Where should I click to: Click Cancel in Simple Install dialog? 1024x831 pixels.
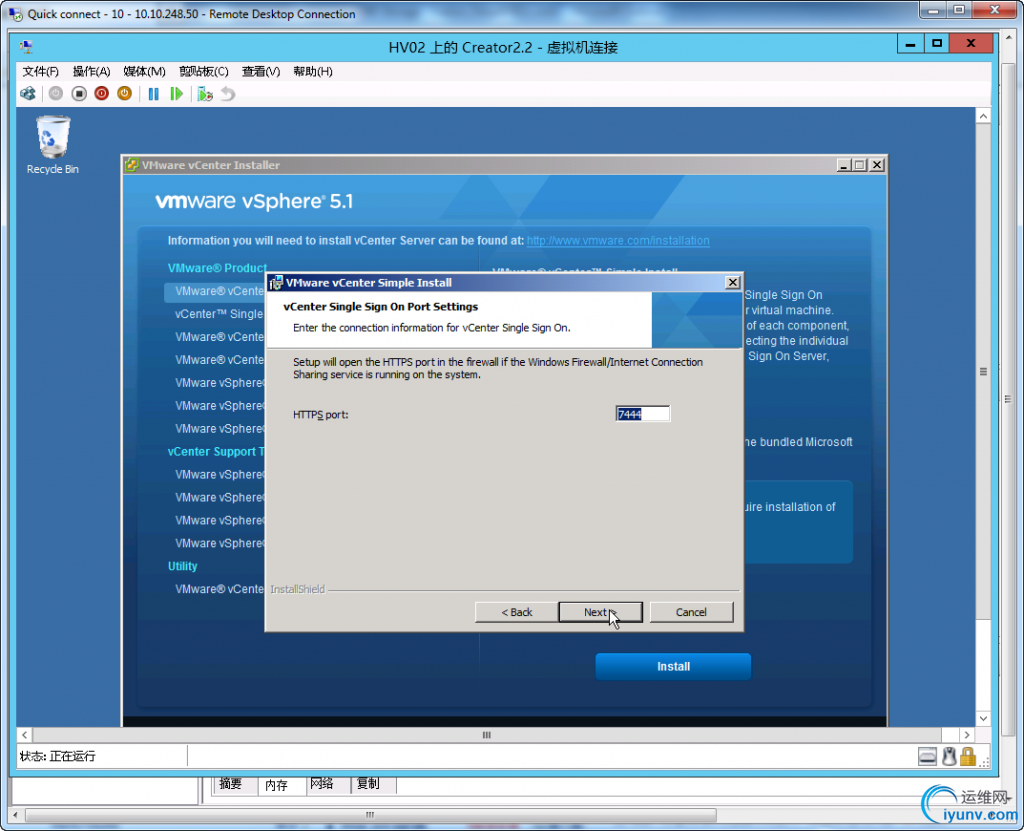(691, 612)
